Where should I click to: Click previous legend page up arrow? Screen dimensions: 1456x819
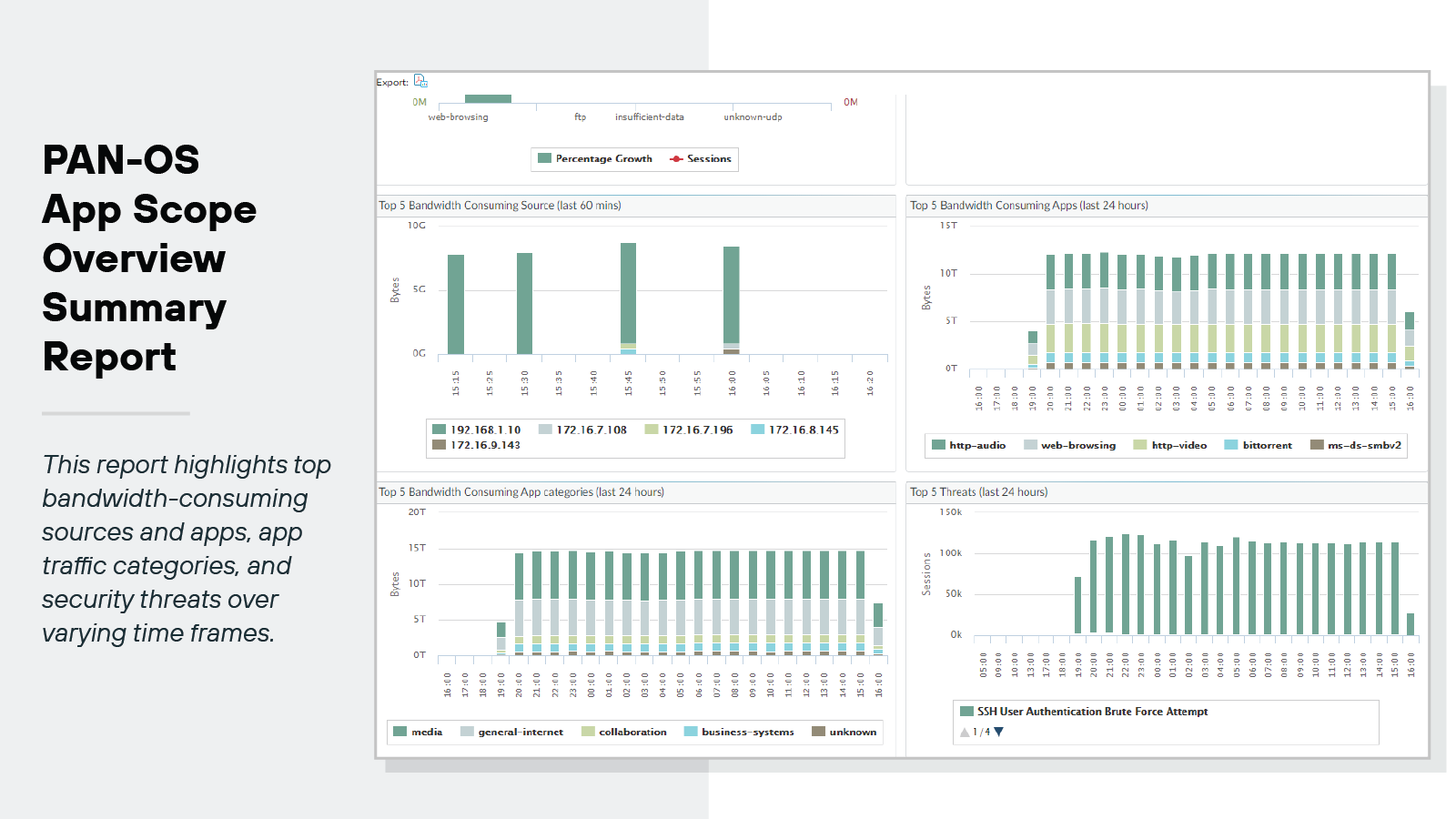(965, 732)
